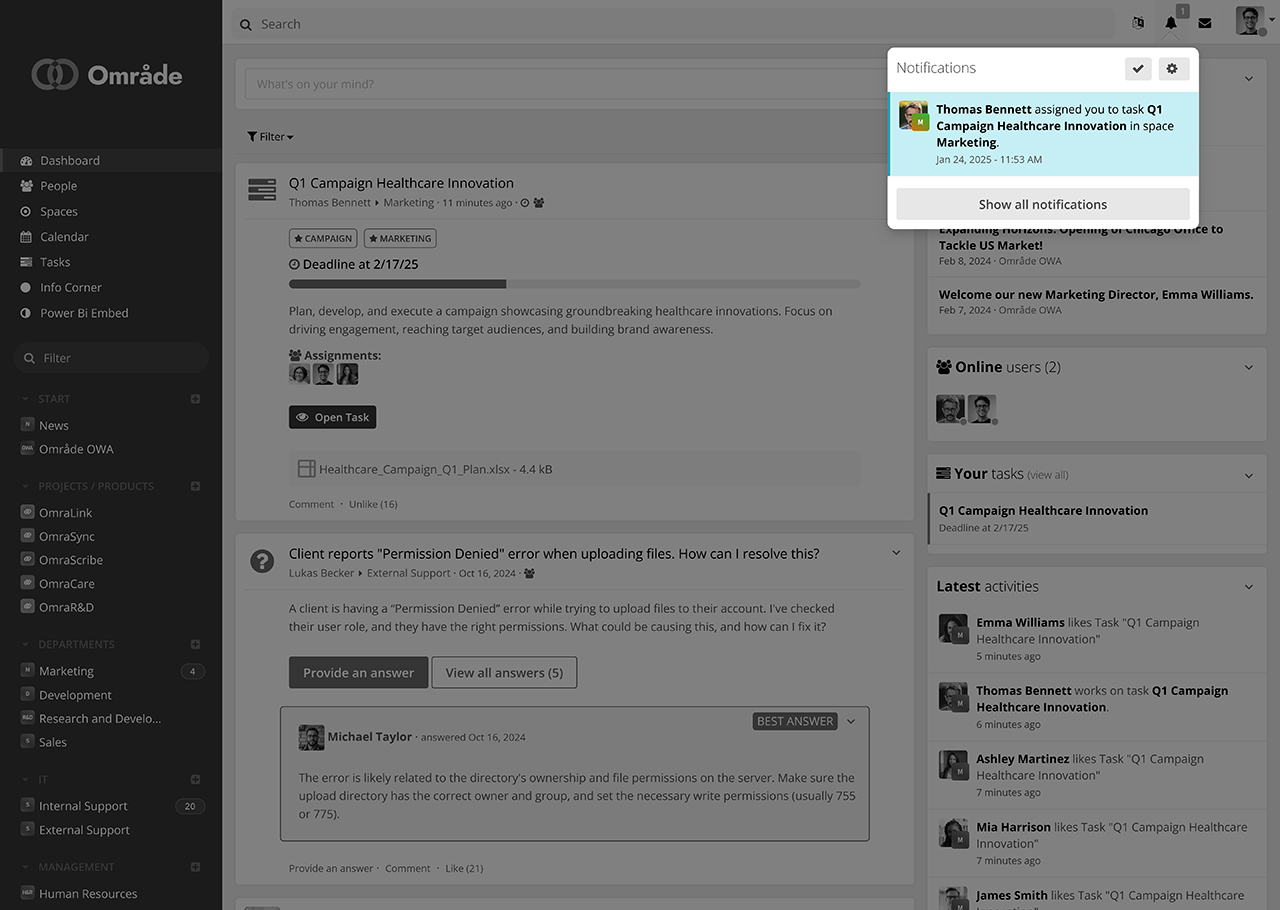
Task: Click the notifications bell icon
Action: [1171, 23]
